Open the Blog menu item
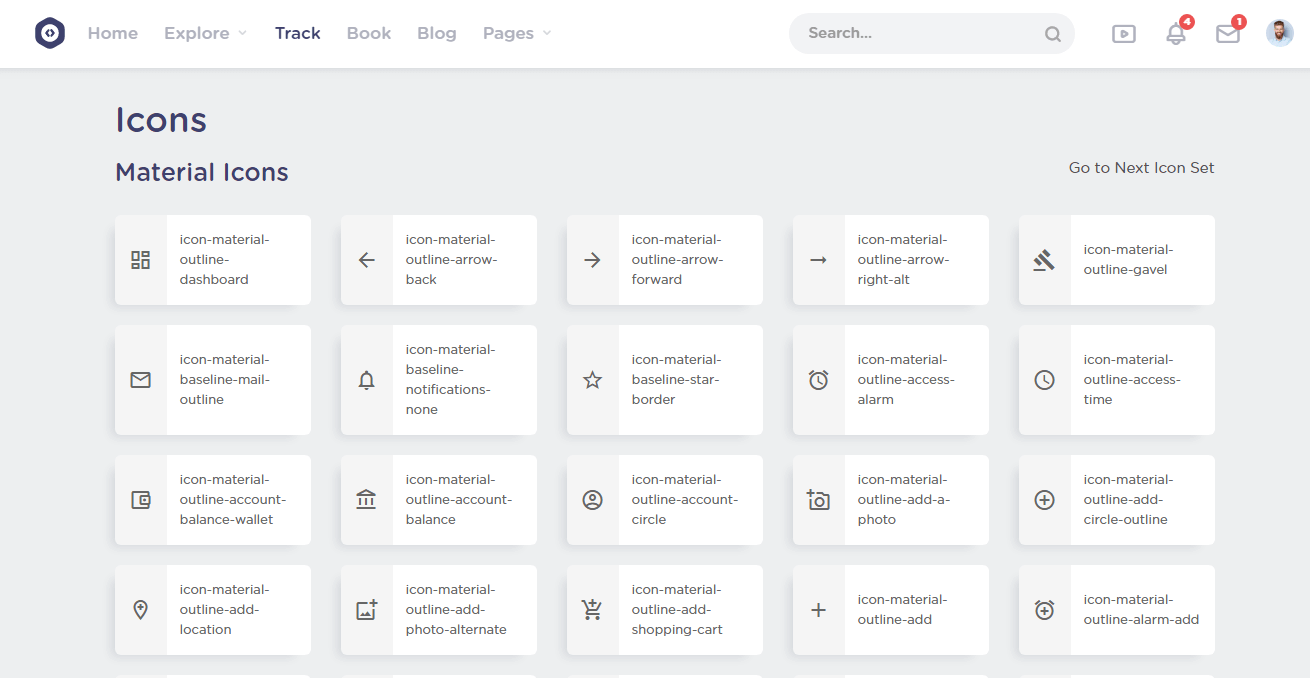Viewport: 1310px width, 678px height. [436, 33]
